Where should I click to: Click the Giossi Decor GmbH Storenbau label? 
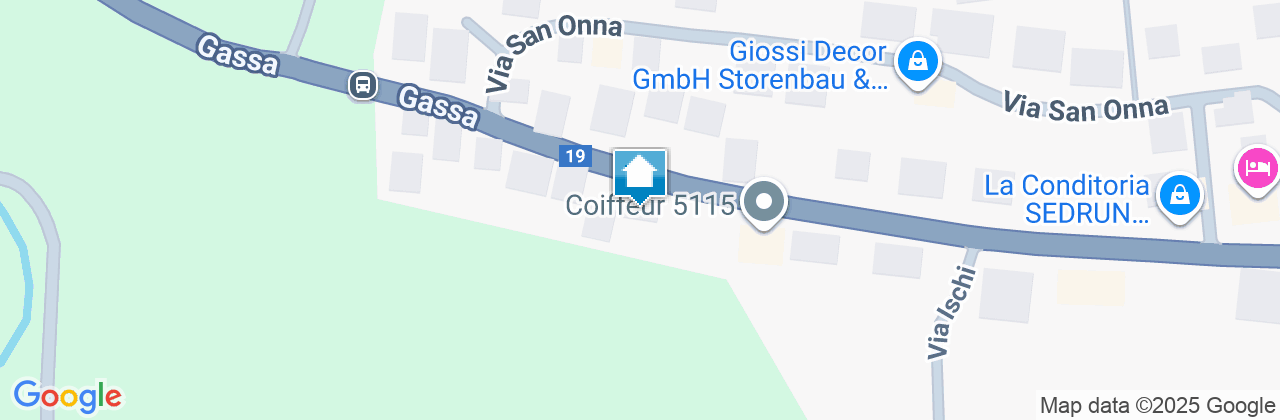(760, 66)
